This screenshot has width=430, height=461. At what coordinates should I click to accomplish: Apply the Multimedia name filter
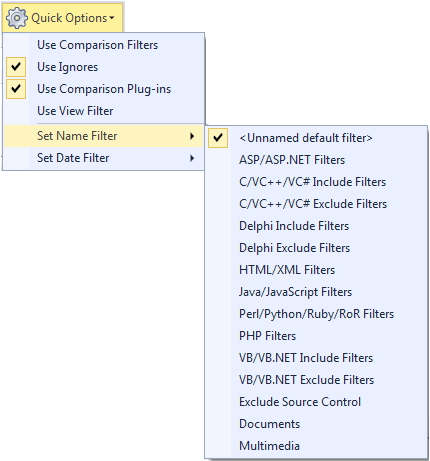click(x=316, y=446)
